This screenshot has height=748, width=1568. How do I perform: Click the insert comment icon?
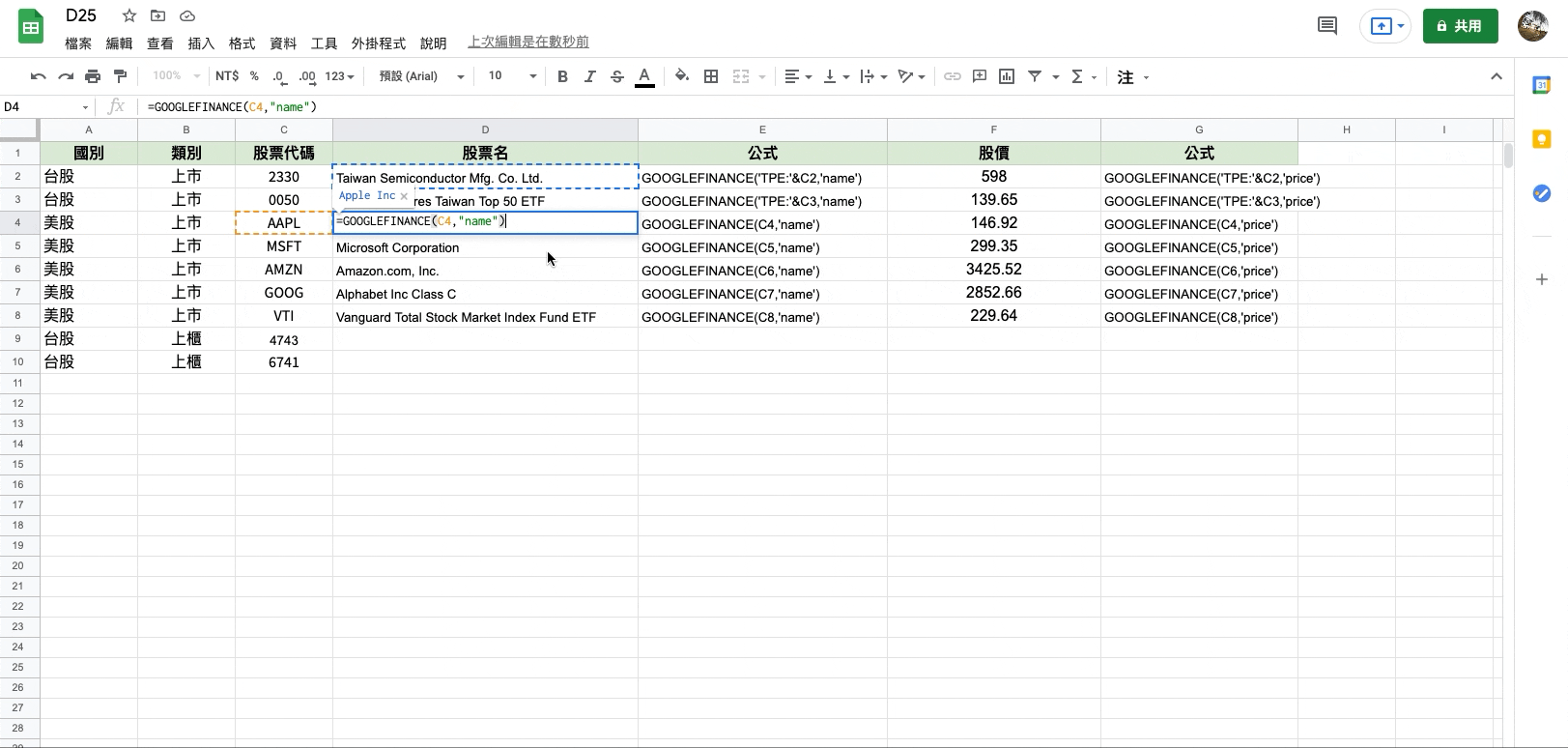click(980, 76)
